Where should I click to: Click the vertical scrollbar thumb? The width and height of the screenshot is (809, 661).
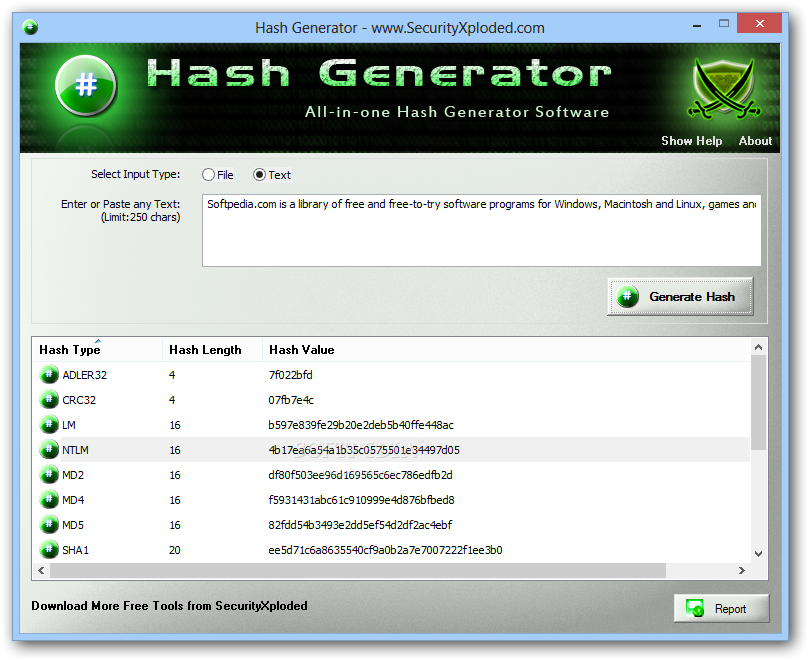[758, 402]
